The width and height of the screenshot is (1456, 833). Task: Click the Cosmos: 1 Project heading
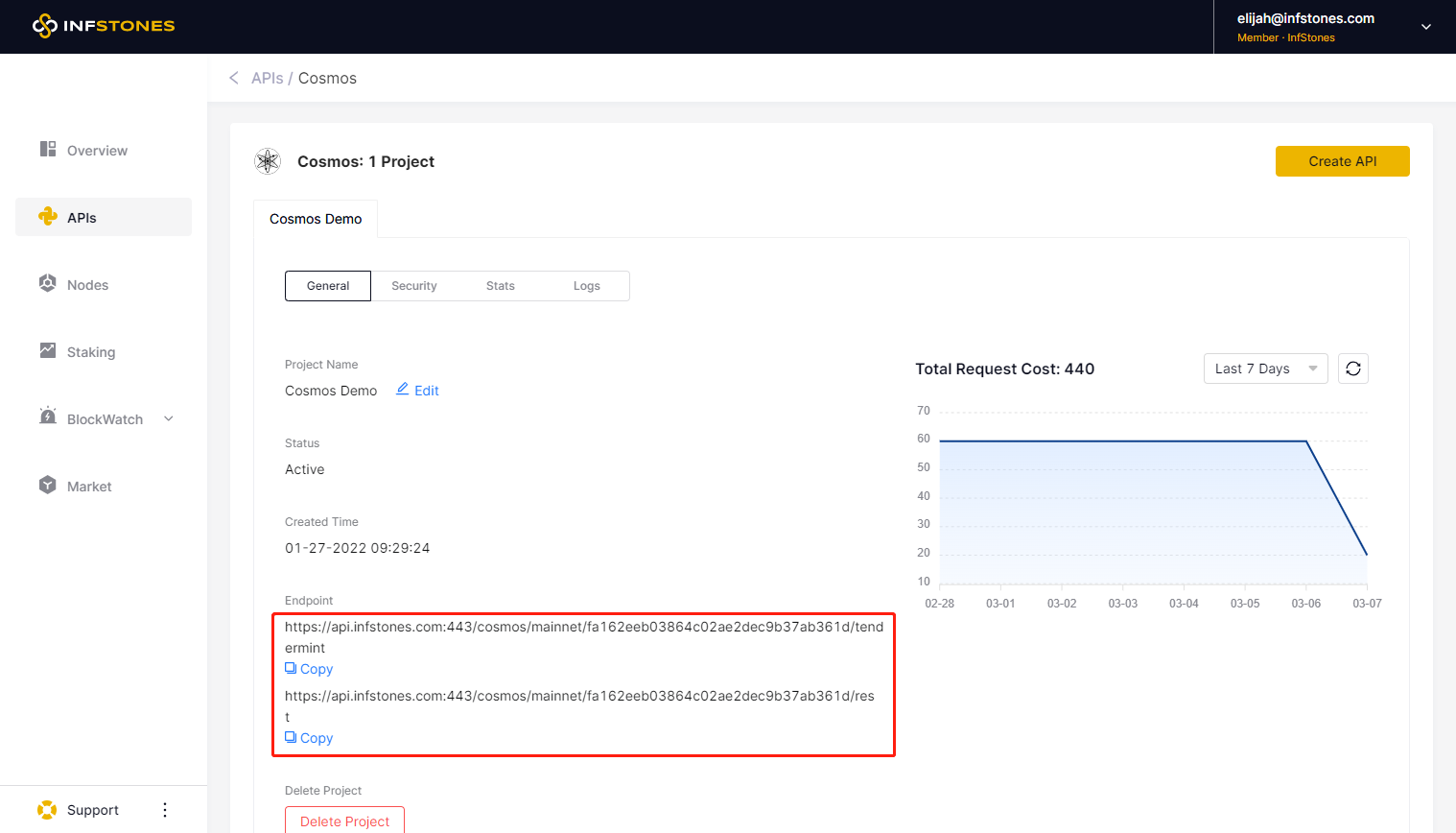pos(365,161)
